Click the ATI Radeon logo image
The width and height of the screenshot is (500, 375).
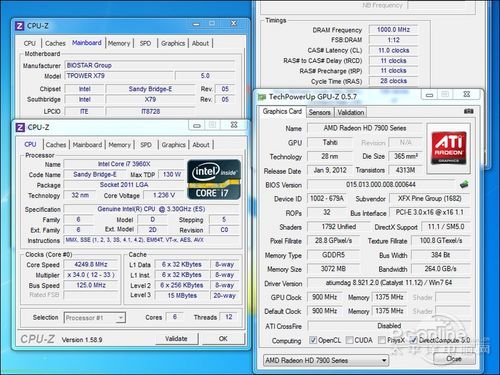pyautogui.click(x=449, y=148)
